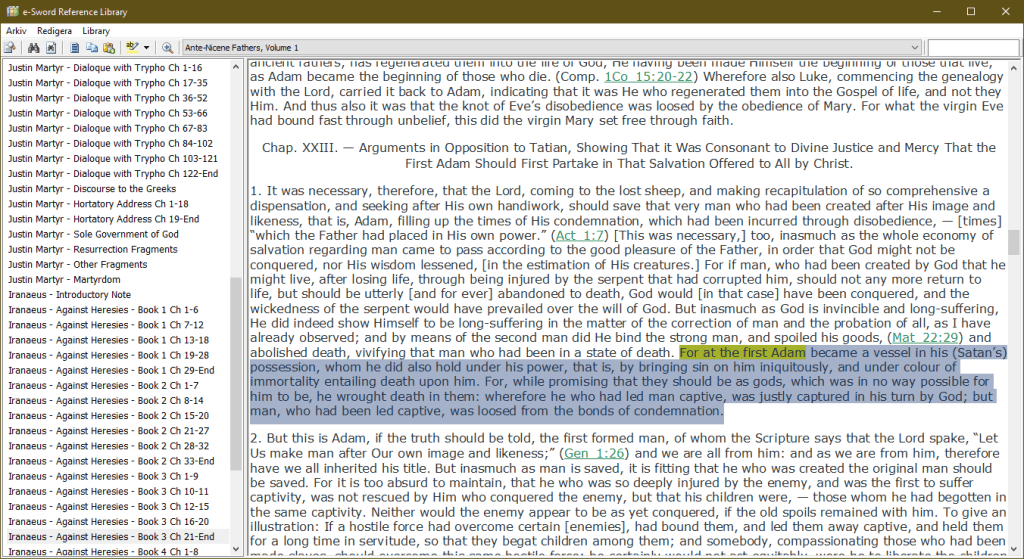Click the paste clipboard icon
Screen dimensions: 1024x559
pos(108,47)
